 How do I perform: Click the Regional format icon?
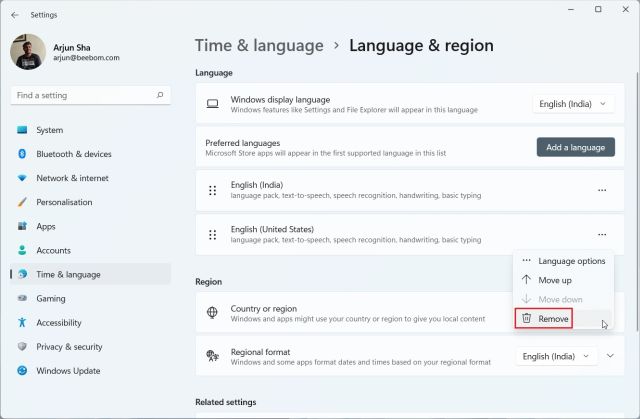212,356
